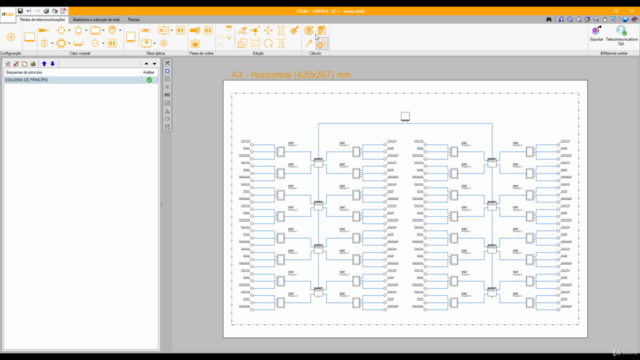
Task: Click the shield-shaped coaxial outlet icon
Action: [x=112, y=30]
